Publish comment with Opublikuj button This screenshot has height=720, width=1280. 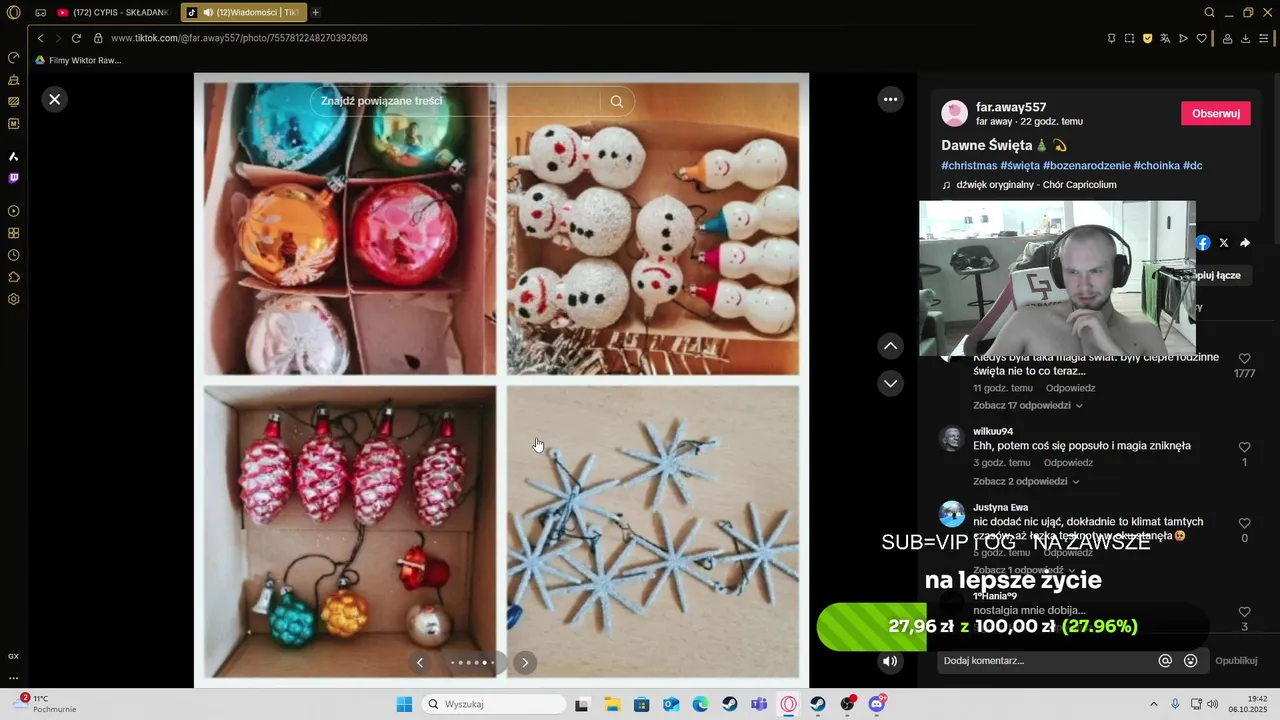pyautogui.click(x=1236, y=661)
